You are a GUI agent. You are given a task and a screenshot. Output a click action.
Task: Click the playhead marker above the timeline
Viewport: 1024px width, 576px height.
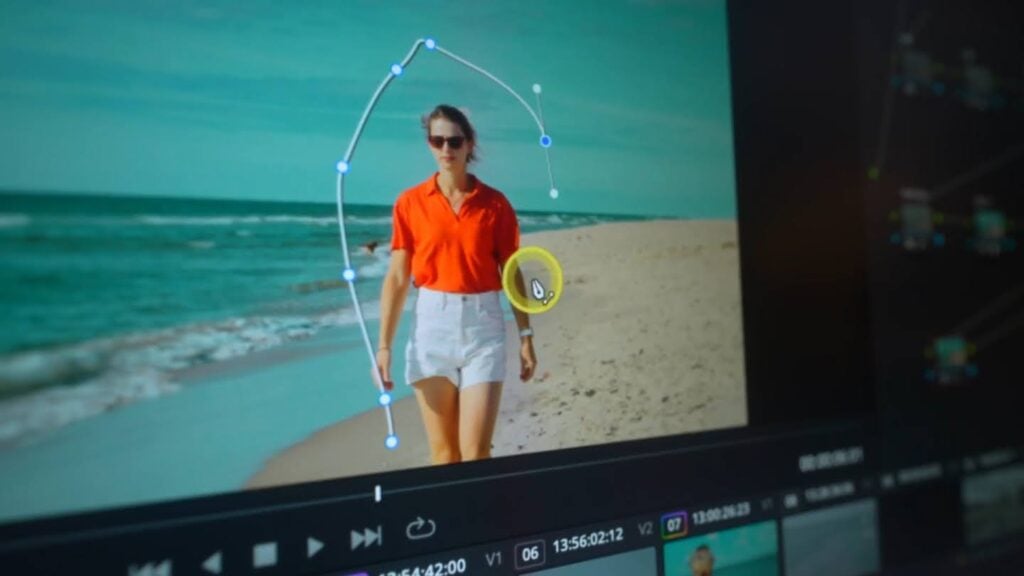click(x=378, y=491)
